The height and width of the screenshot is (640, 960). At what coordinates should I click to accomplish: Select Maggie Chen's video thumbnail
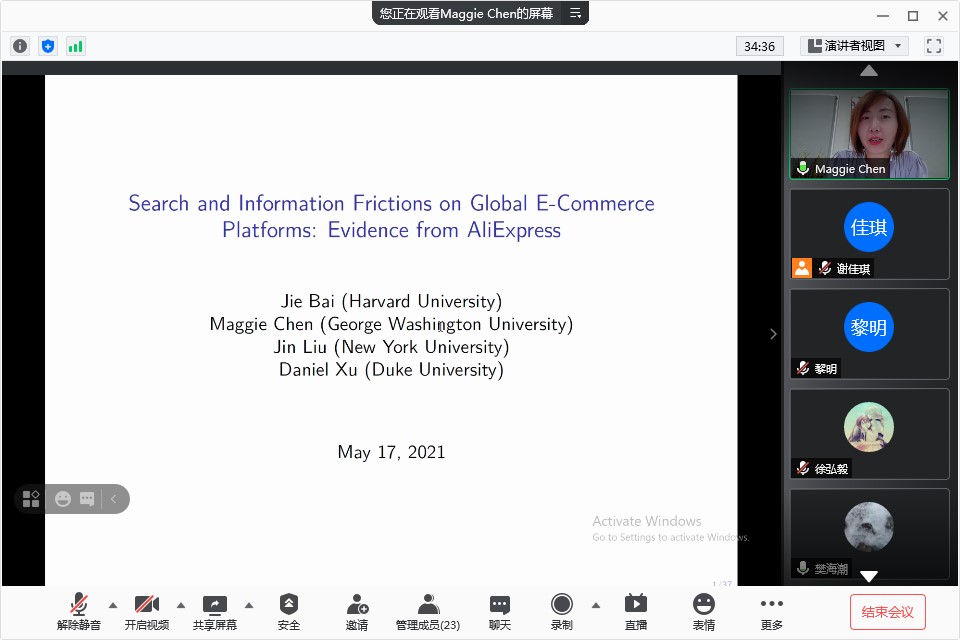coord(869,134)
